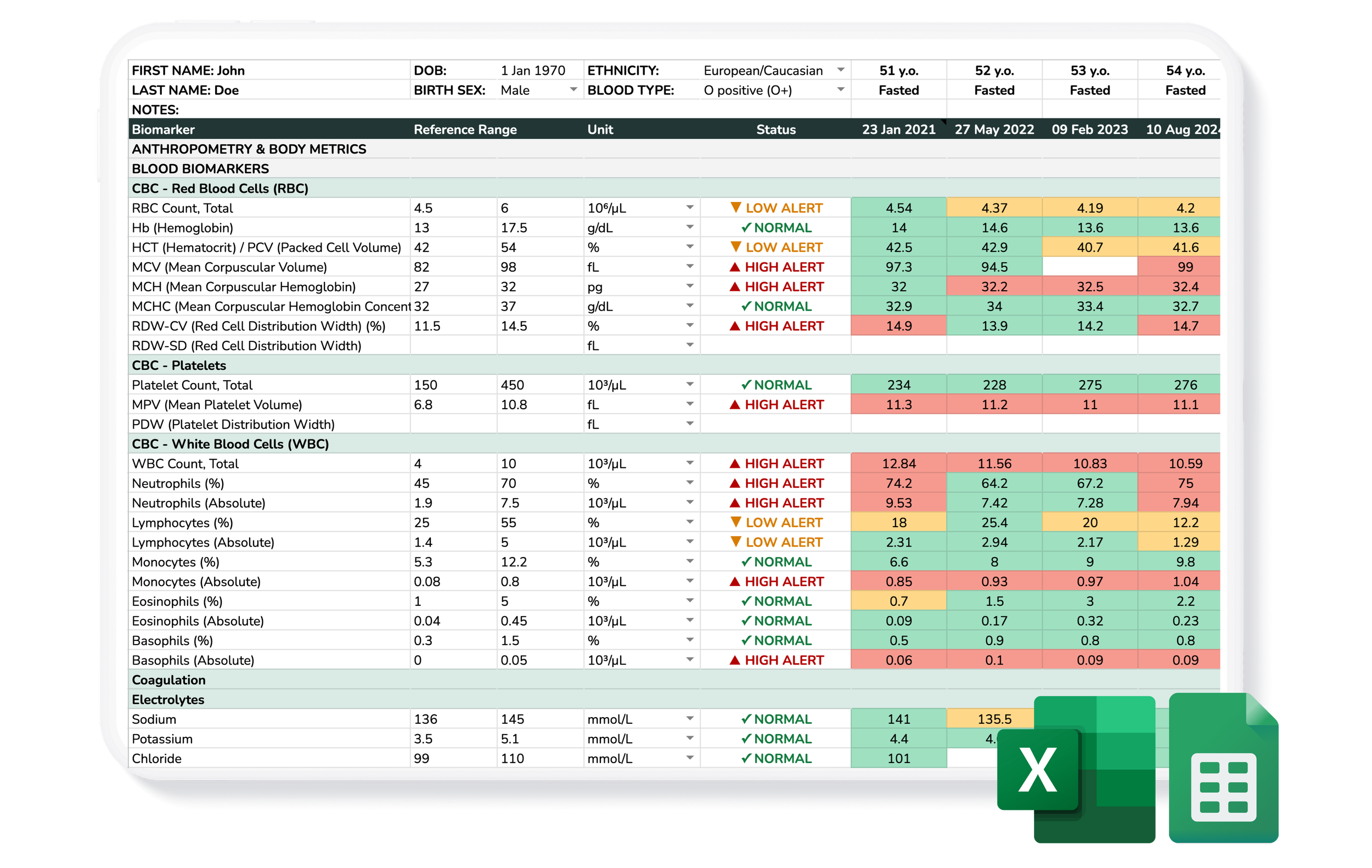
Task: Select the 1.29 Lymphocytes (Absolute) cell
Action: (x=1179, y=542)
